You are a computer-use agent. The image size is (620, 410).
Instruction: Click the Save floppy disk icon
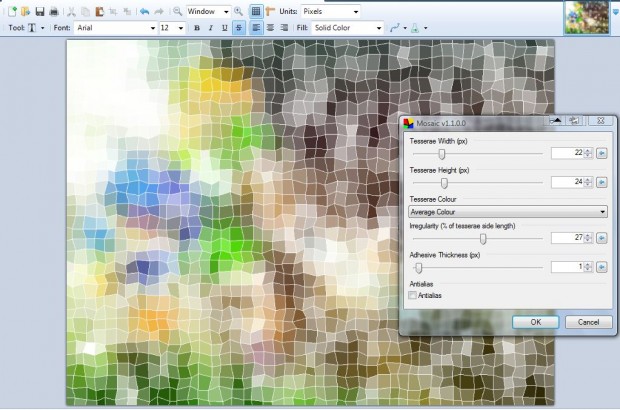(40, 11)
